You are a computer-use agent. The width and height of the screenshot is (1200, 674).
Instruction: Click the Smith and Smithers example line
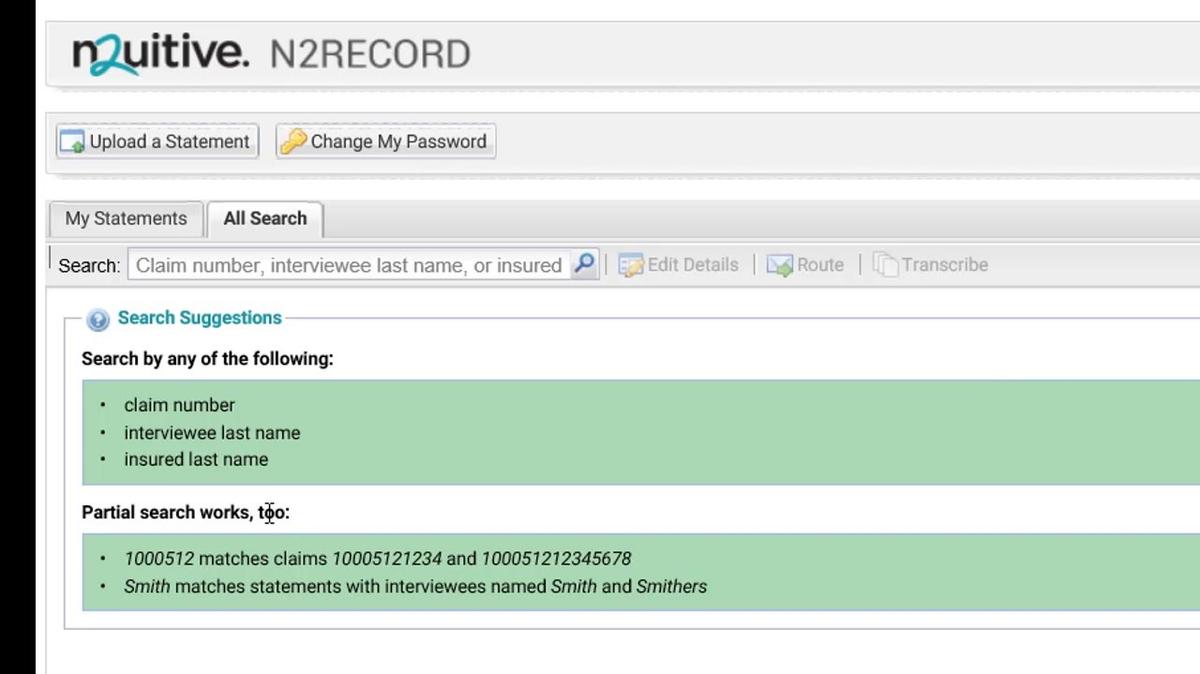coord(415,587)
